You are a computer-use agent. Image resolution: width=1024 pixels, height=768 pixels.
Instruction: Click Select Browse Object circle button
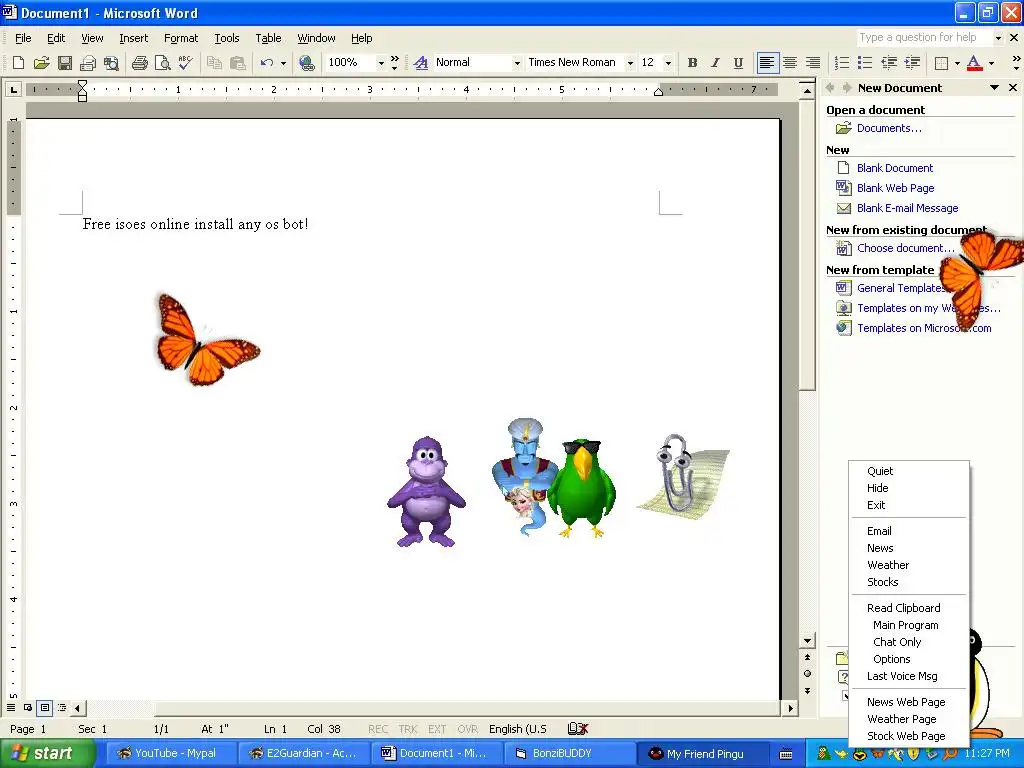[808, 674]
